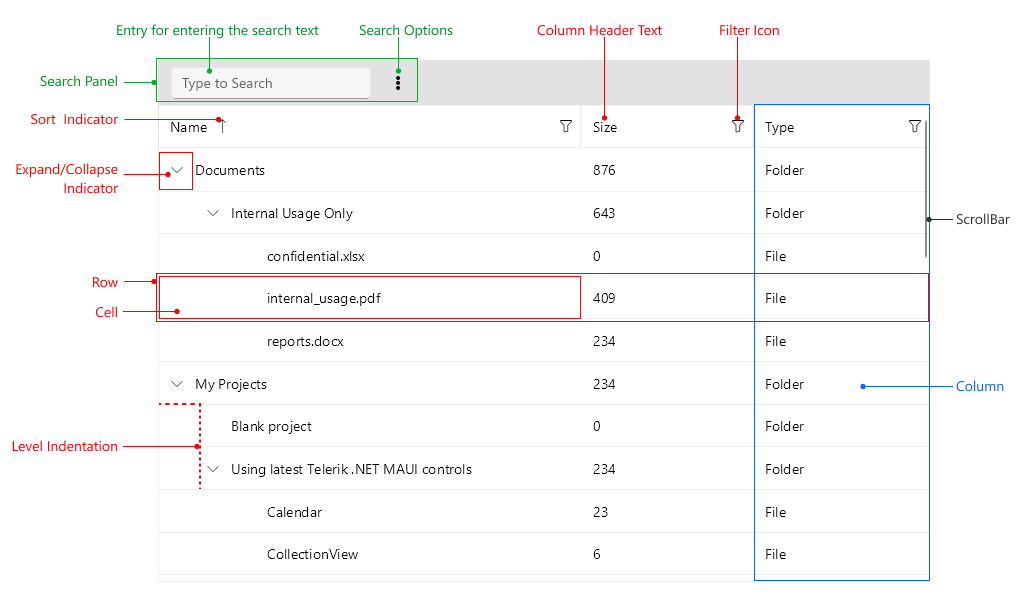
Task: Select the Blank project folder
Action: click(271, 426)
